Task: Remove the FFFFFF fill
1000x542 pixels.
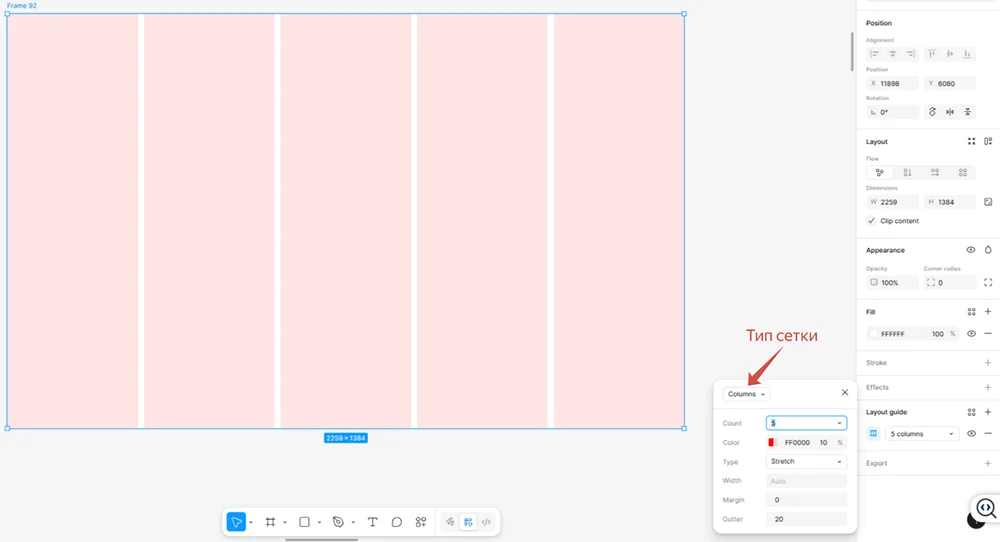Action: [x=988, y=333]
